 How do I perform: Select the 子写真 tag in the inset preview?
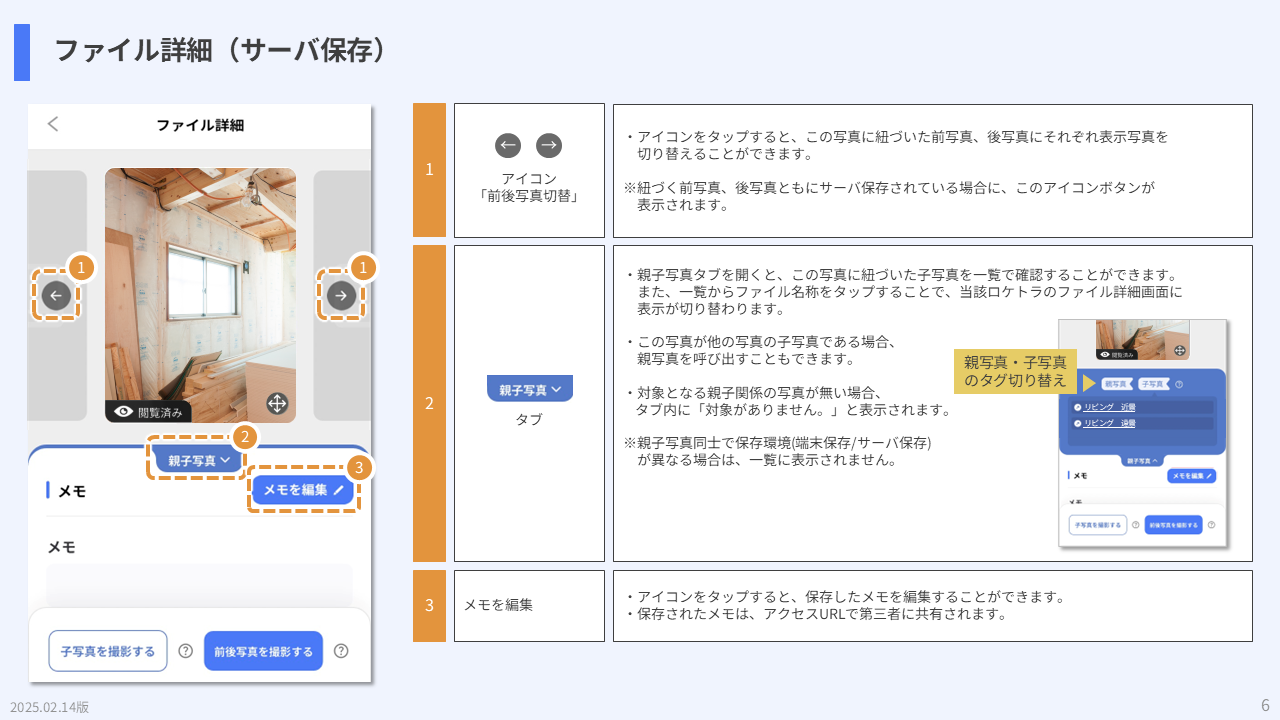point(1154,384)
